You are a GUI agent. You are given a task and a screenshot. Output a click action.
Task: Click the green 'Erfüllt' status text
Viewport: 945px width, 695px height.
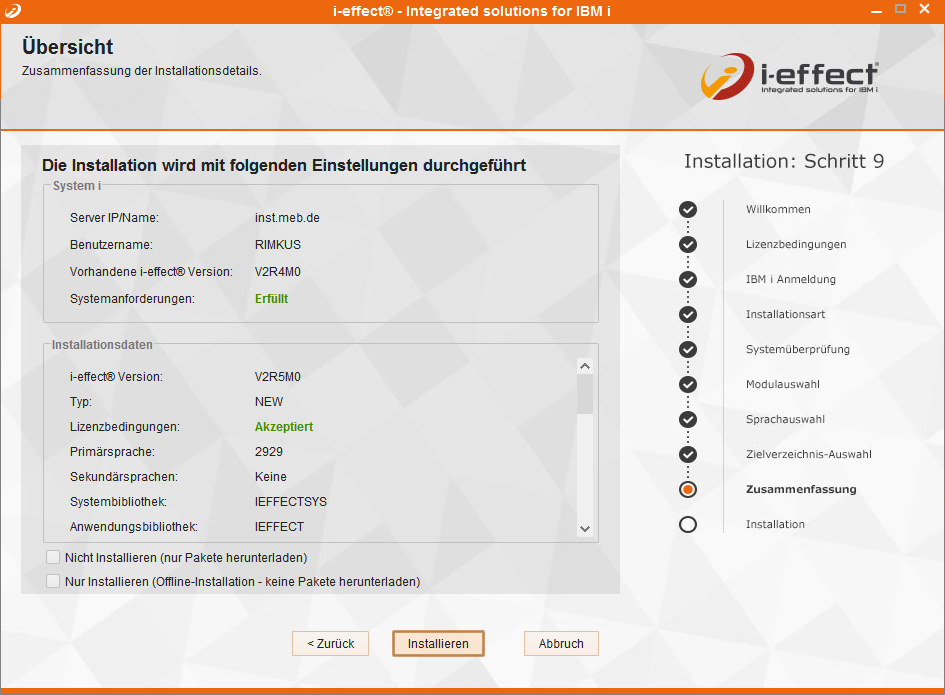pos(271,299)
